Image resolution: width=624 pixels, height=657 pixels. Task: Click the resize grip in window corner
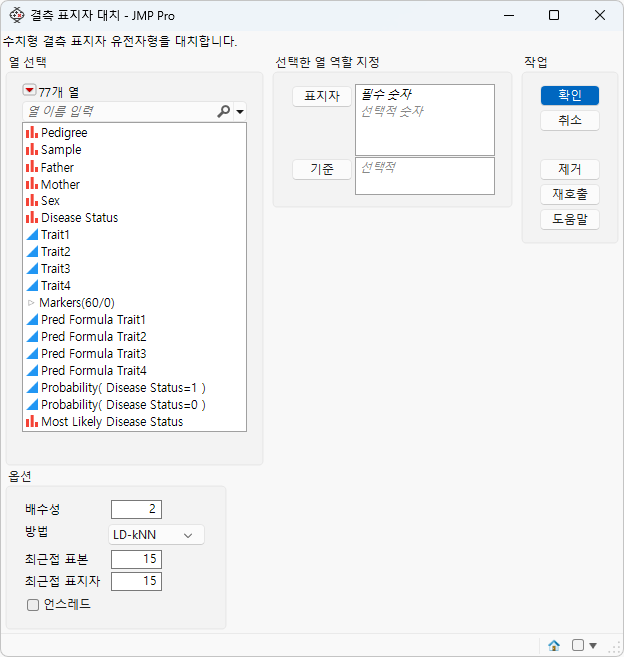click(615, 648)
